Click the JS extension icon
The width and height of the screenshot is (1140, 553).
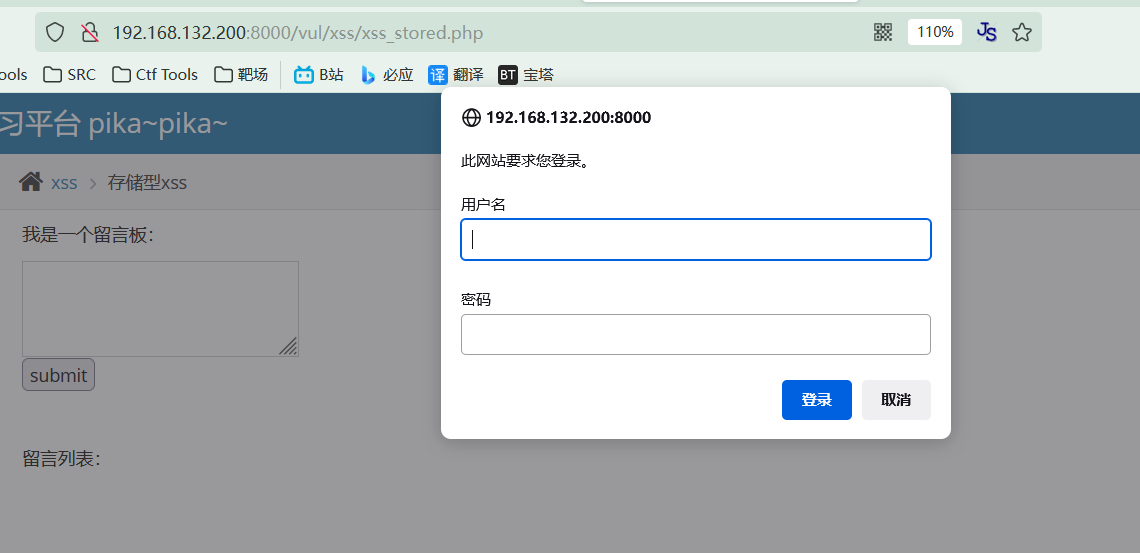click(x=986, y=32)
